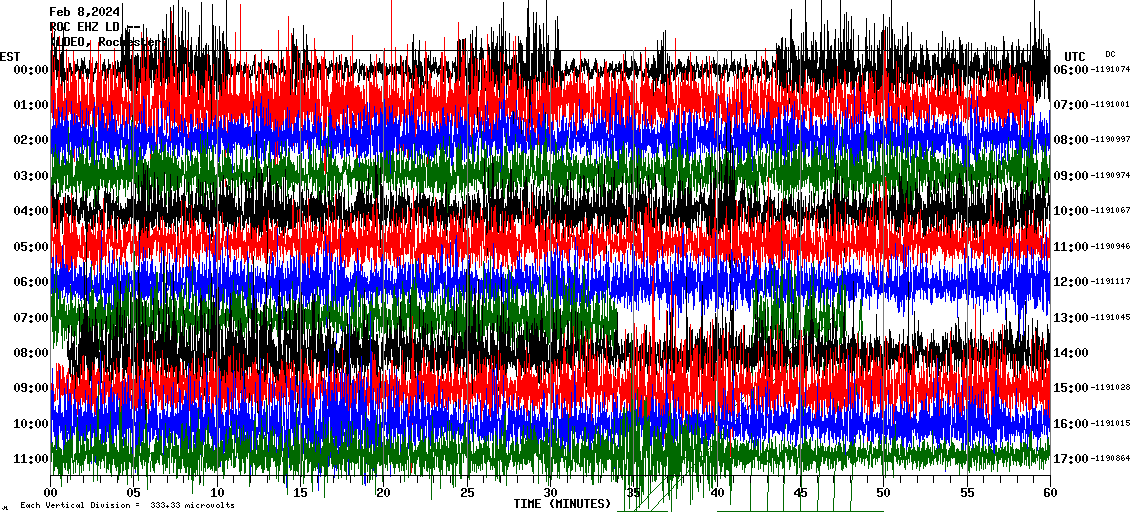Select the 10:00 EST row label
Image resolution: width=1130 pixels, height=519 pixels.
(x=30, y=423)
